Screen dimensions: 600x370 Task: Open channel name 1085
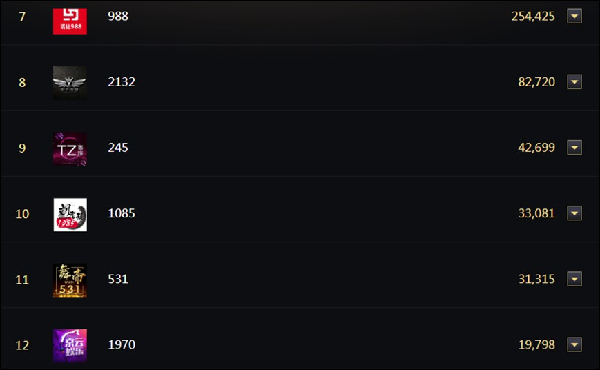[121, 213]
